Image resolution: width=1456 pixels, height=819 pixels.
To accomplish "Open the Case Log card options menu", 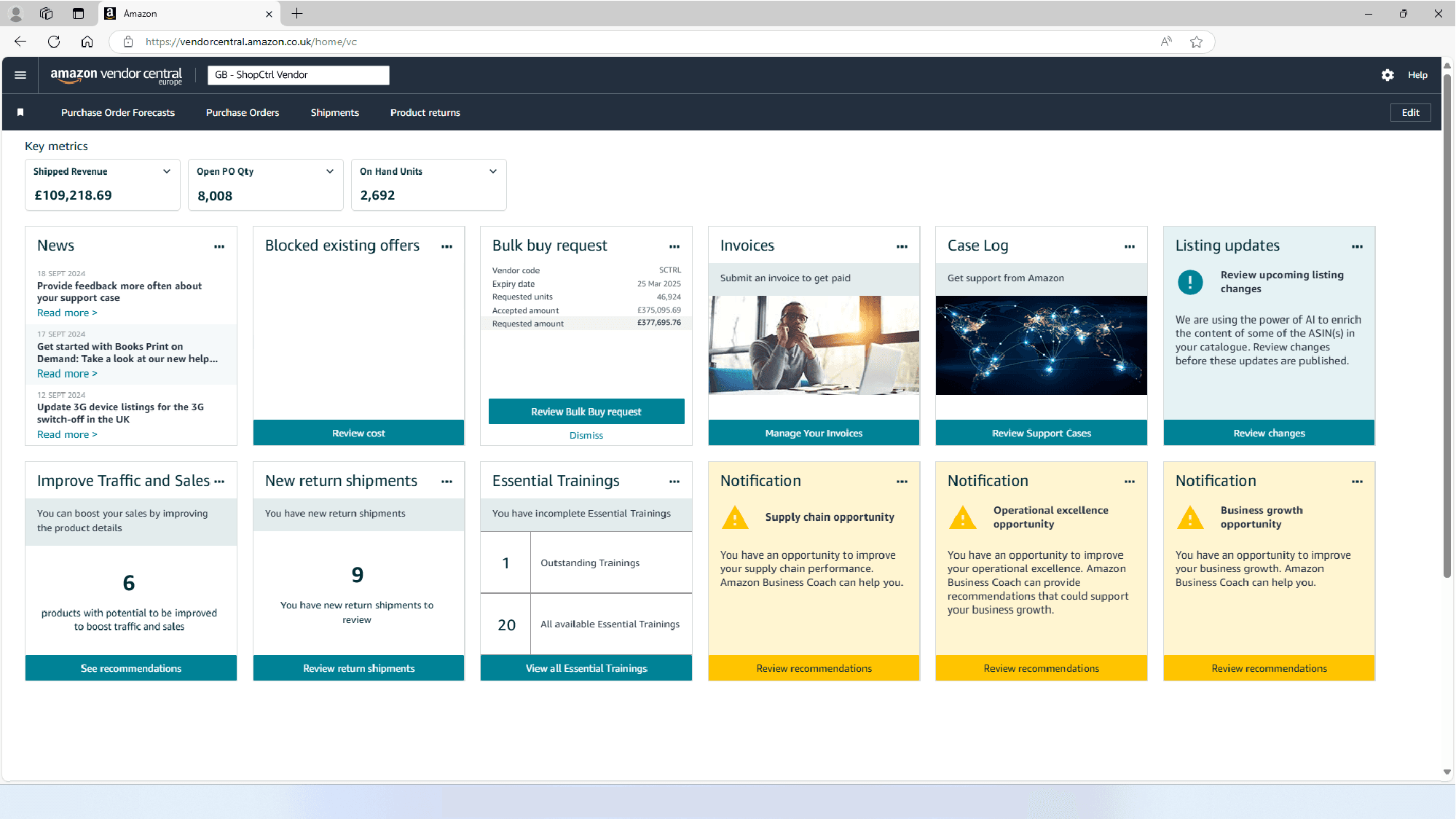I will [x=1130, y=247].
